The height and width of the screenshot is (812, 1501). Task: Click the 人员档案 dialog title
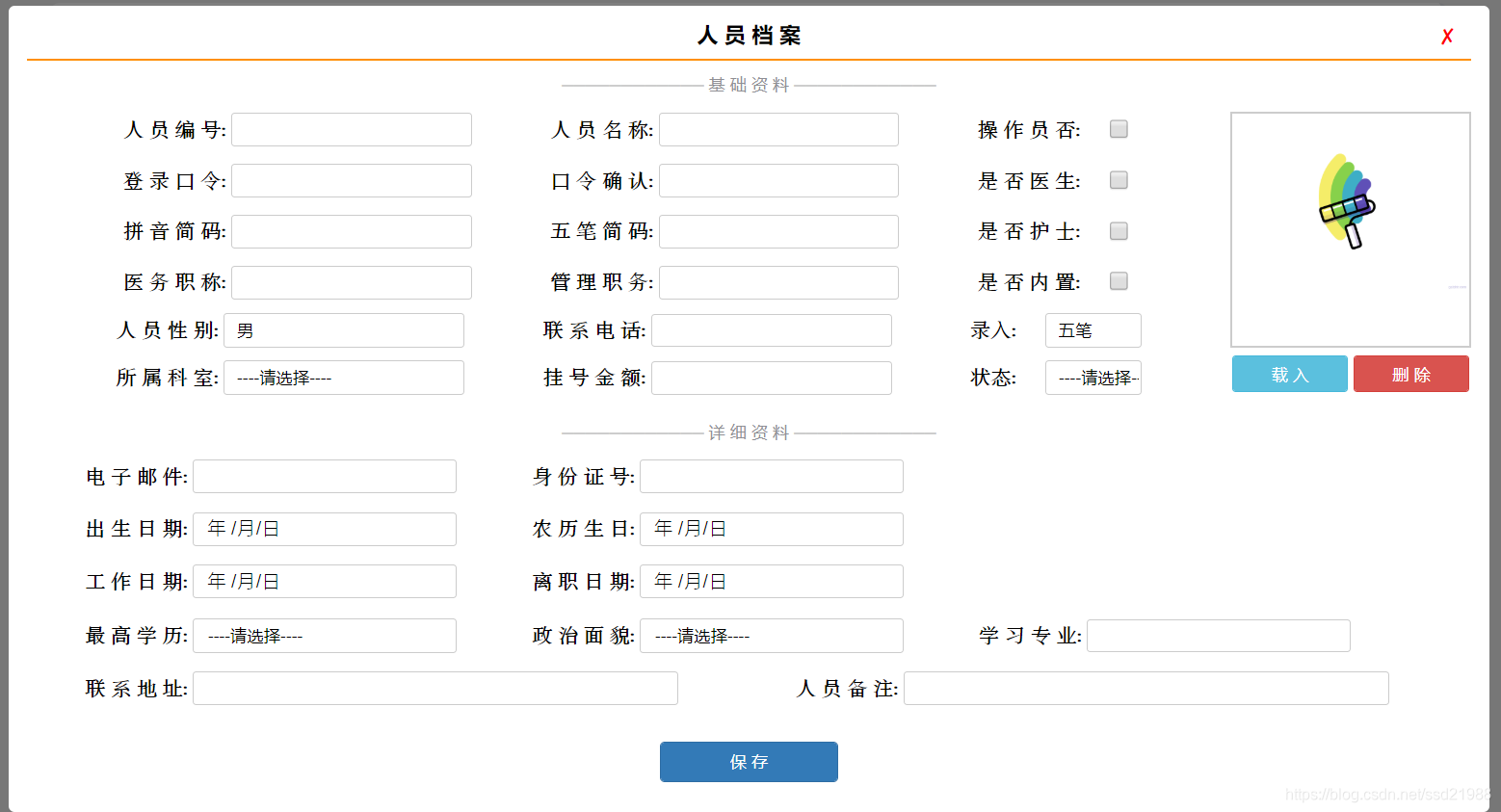(750, 36)
